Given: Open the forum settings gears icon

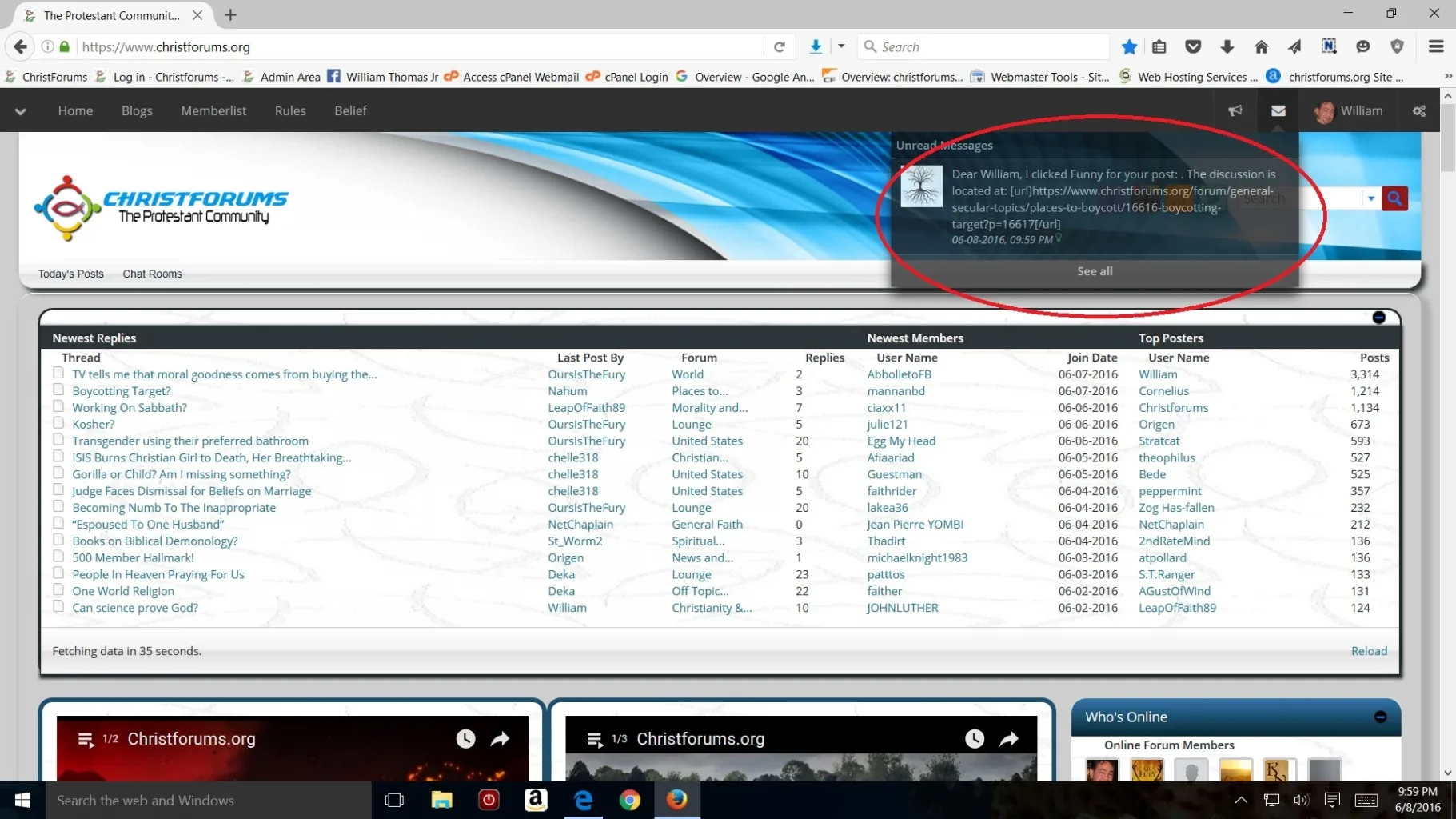Looking at the screenshot, I should point(1419,110).
